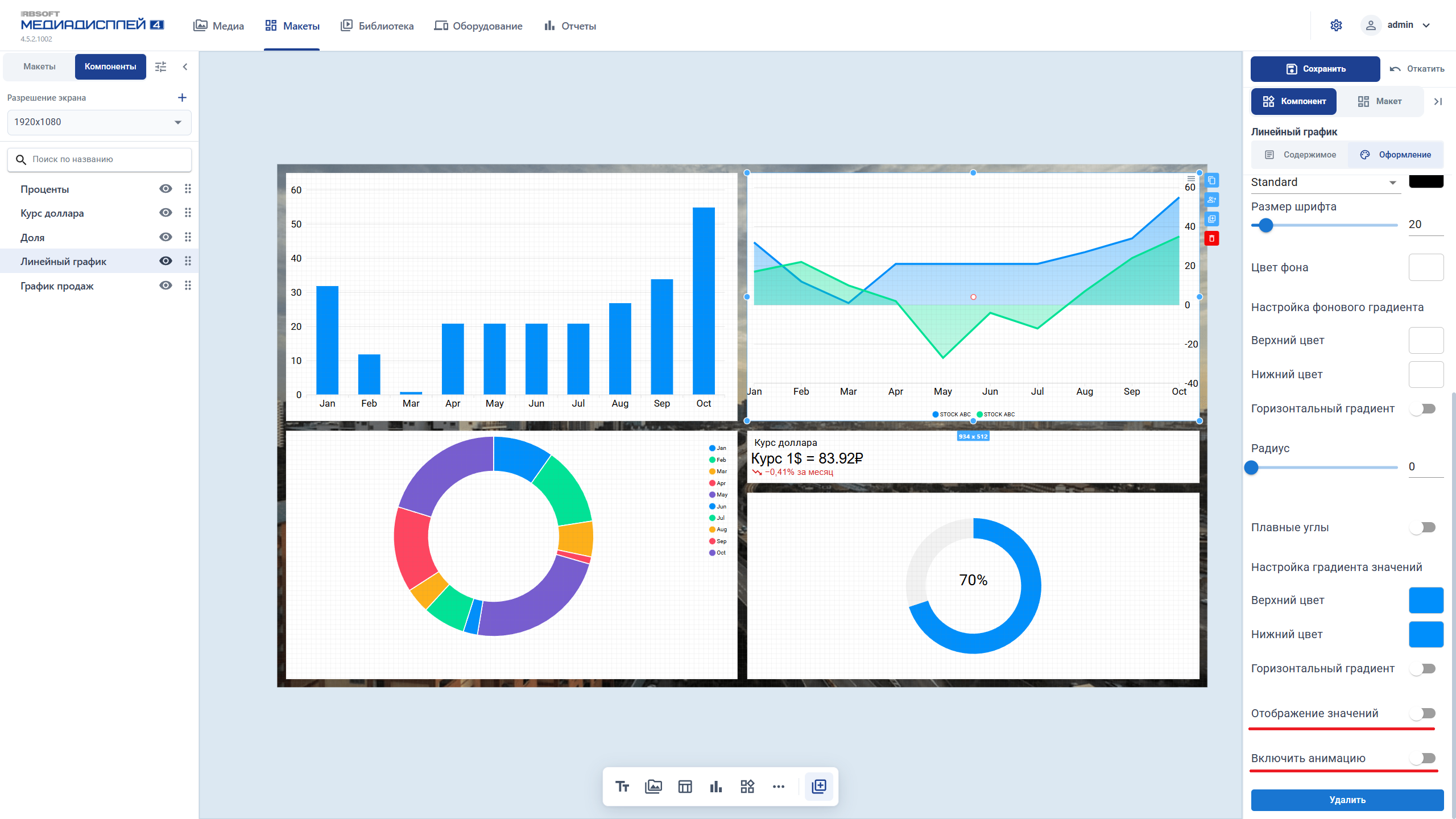This screenshot has width=1456, height=819.
Task: Switch to the Макет tab in right panel
Action: (1380, 101)
